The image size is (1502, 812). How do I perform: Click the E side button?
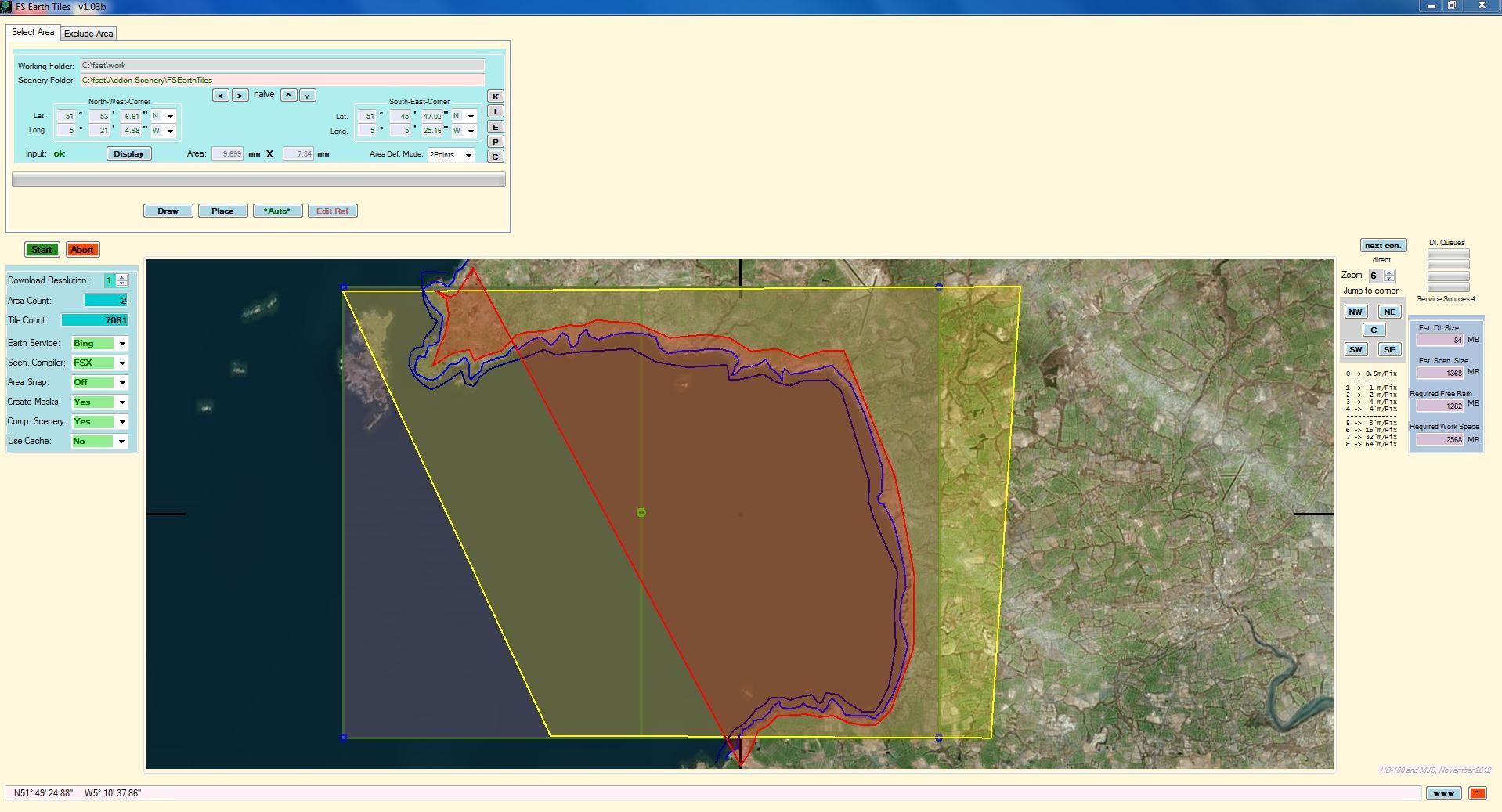495,127
